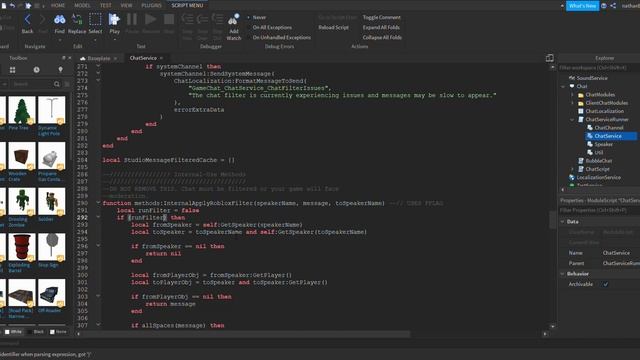Click the Step Into debugger icon
This screenshot has width=640, height=360.
coord(187,19)
